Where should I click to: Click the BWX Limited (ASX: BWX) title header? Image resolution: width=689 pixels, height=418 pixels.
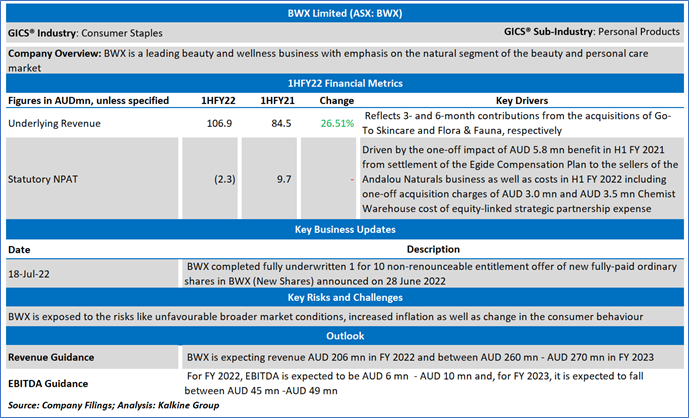point(345,13)
